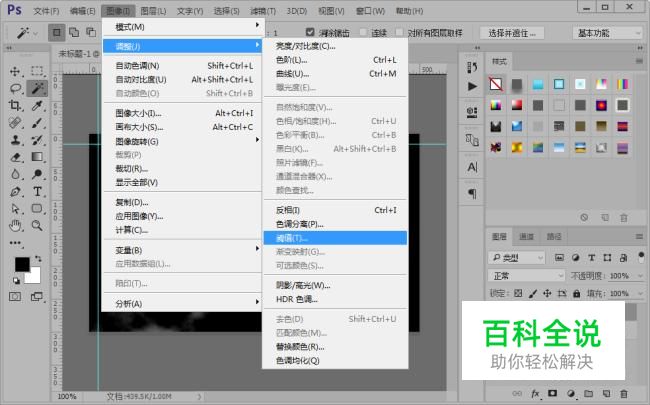Select the Hand tool

(15, 226)
